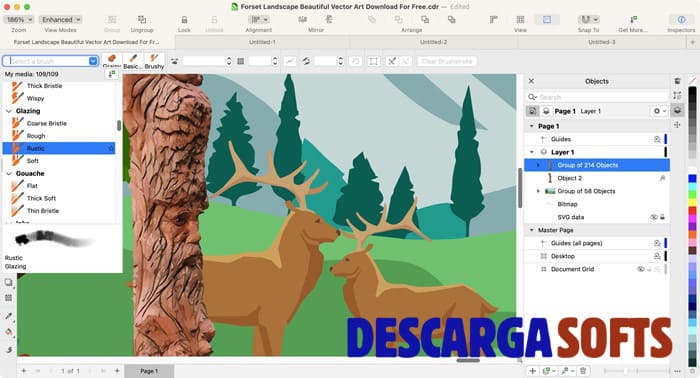Click the Get More tools icon

[x=633, y=20]
